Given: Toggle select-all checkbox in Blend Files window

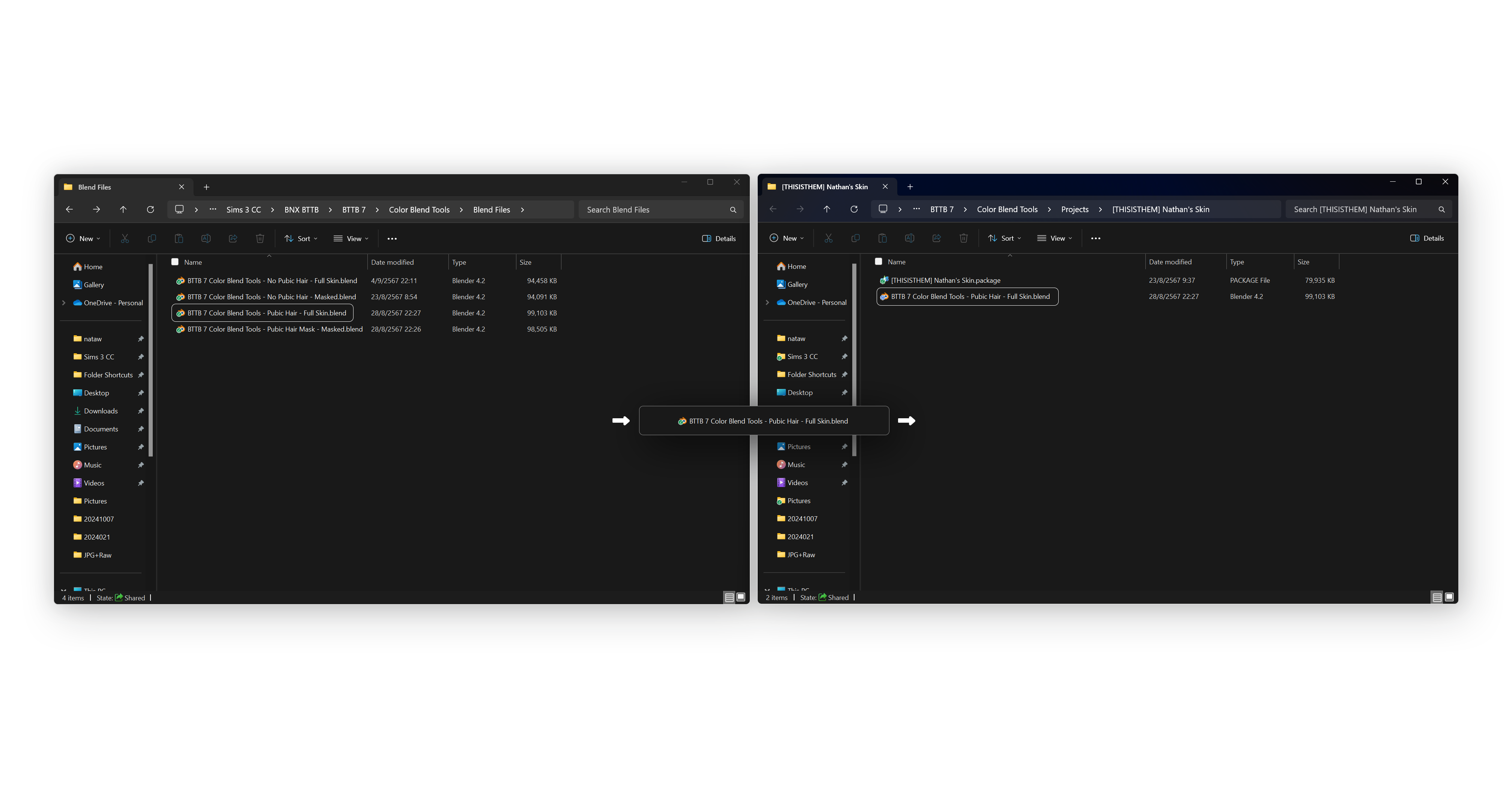Looking at the screenshot, I should 175,262.
